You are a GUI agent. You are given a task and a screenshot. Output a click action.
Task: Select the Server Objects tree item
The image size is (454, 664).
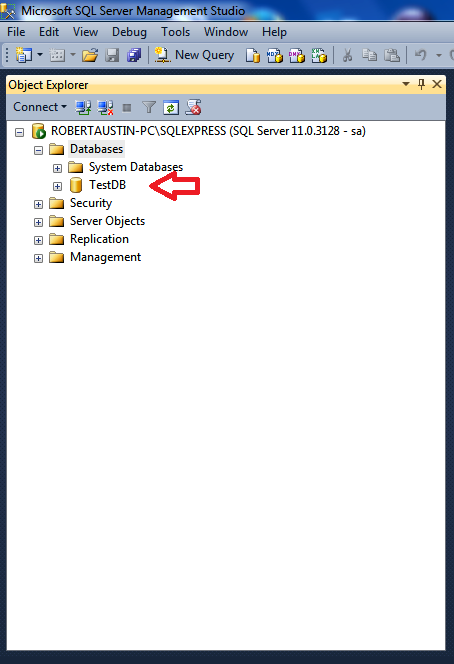point(108,221)
